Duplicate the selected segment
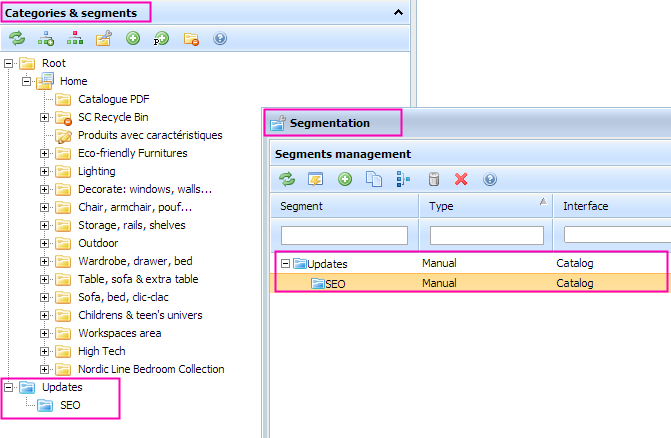 point(374,179)
